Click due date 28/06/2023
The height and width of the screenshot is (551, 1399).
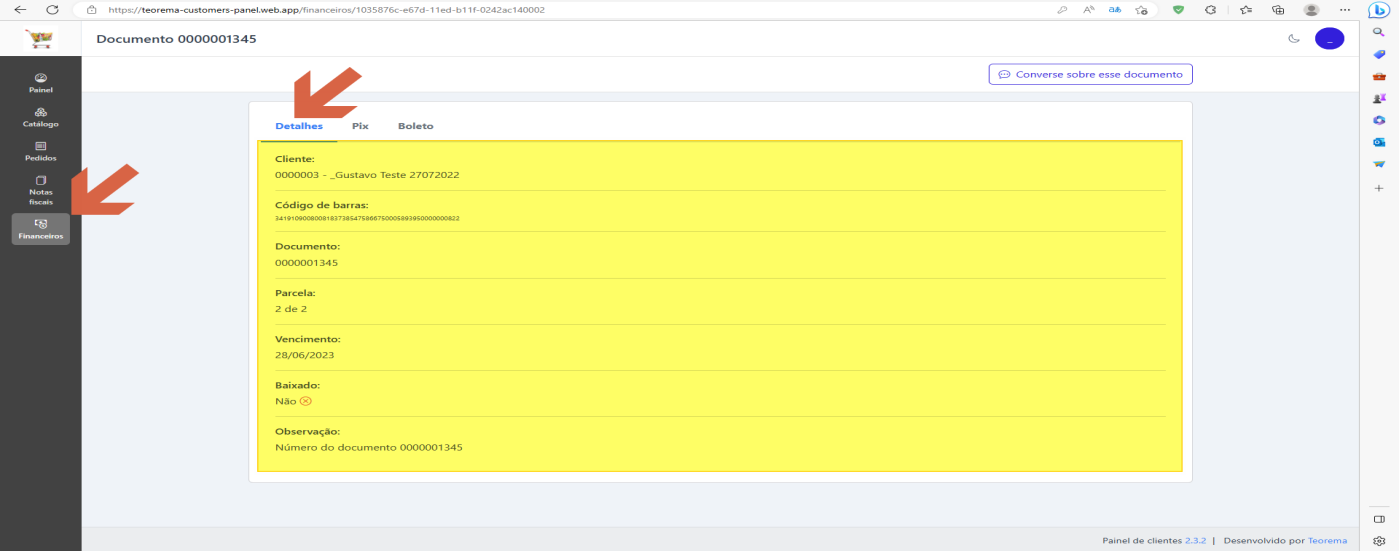304,355
